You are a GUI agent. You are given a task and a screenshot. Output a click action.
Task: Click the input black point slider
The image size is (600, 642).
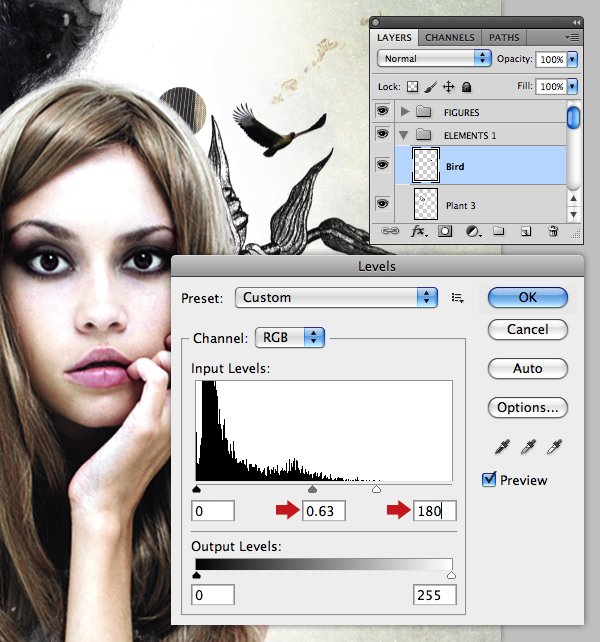tap(196, 489)
